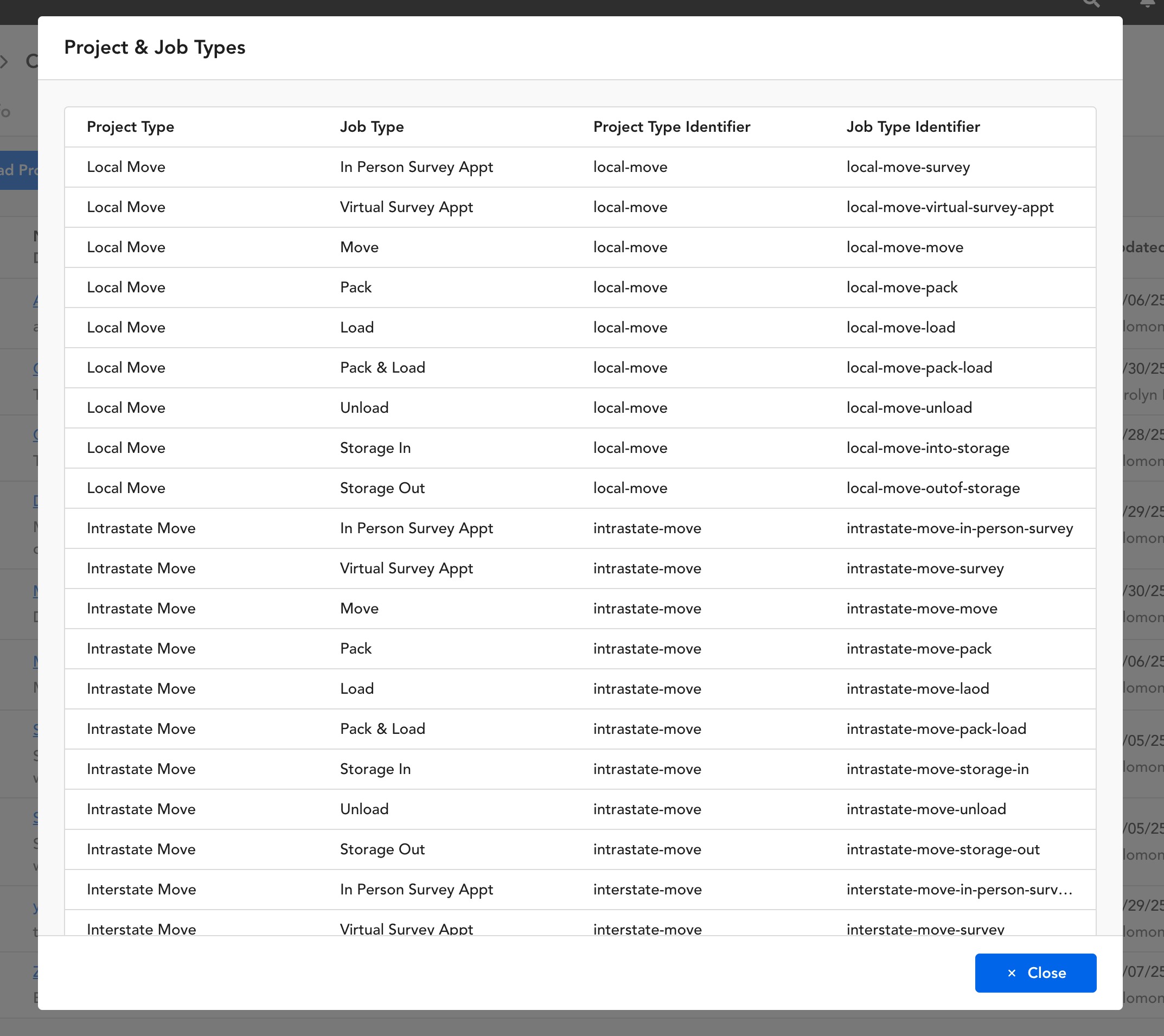
Task: Click the intrastate-move-move identifier
Action: tap(922, 609)
